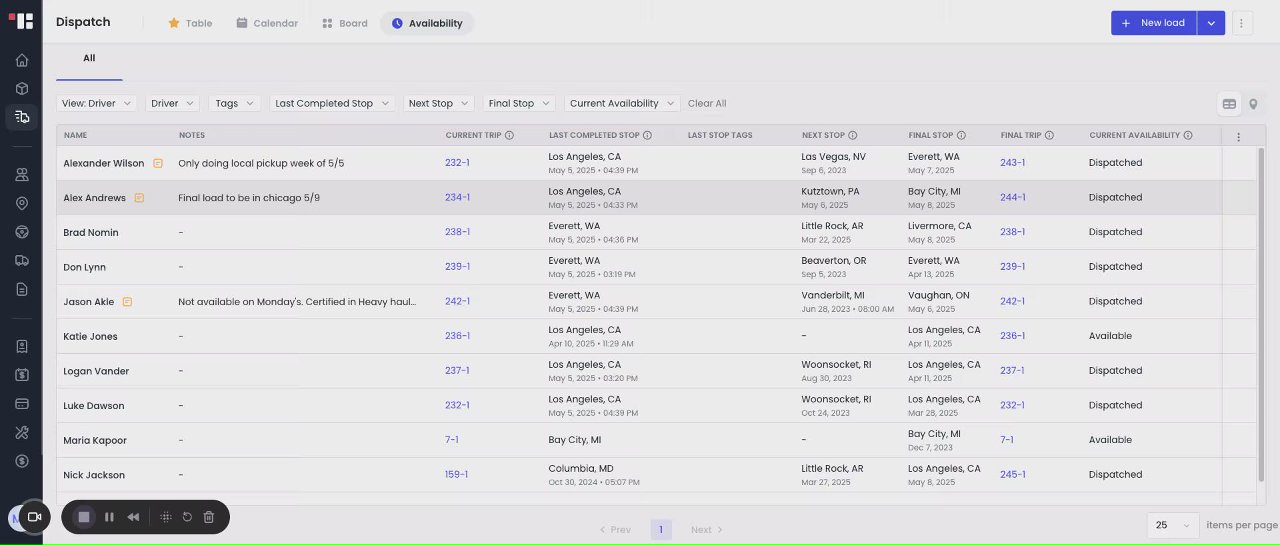Open the Tags filter dropdown
The height and width of the screenshot is (545, 1280).
click(x=234, y=103)
